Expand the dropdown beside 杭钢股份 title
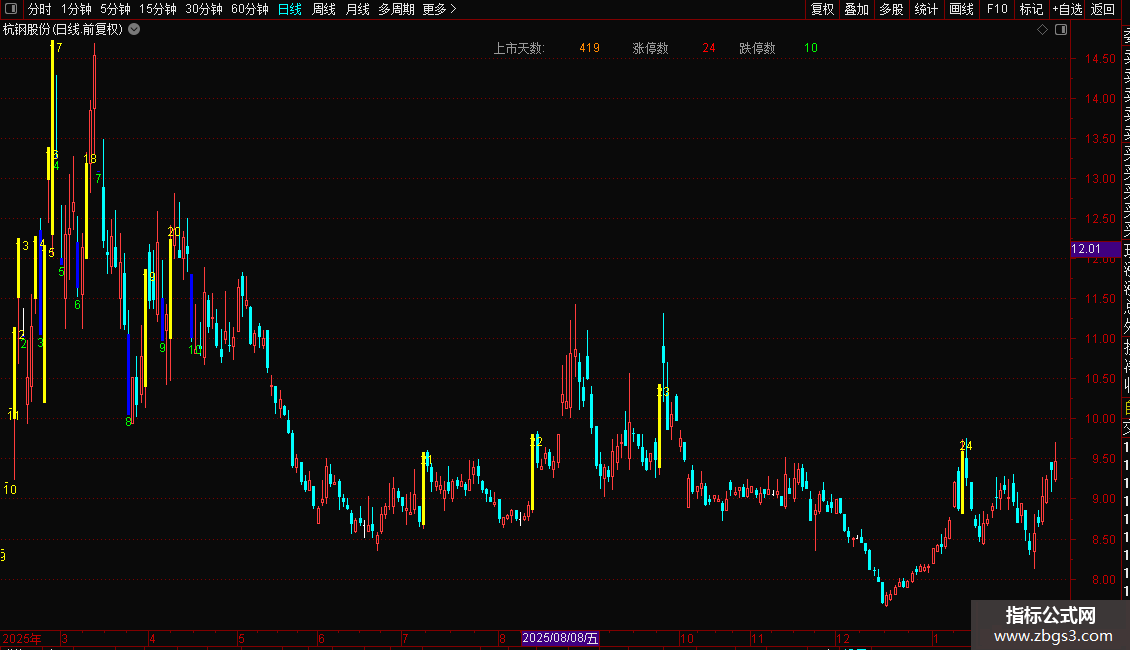1130x650 pixels. 134,29
